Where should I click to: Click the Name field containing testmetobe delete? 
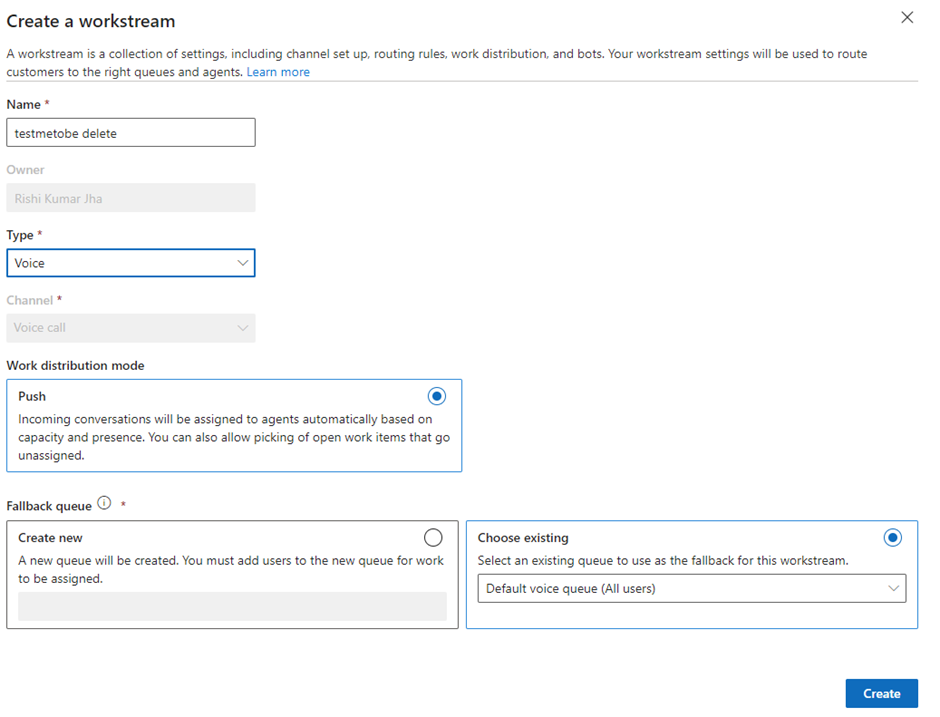[130, 133]
